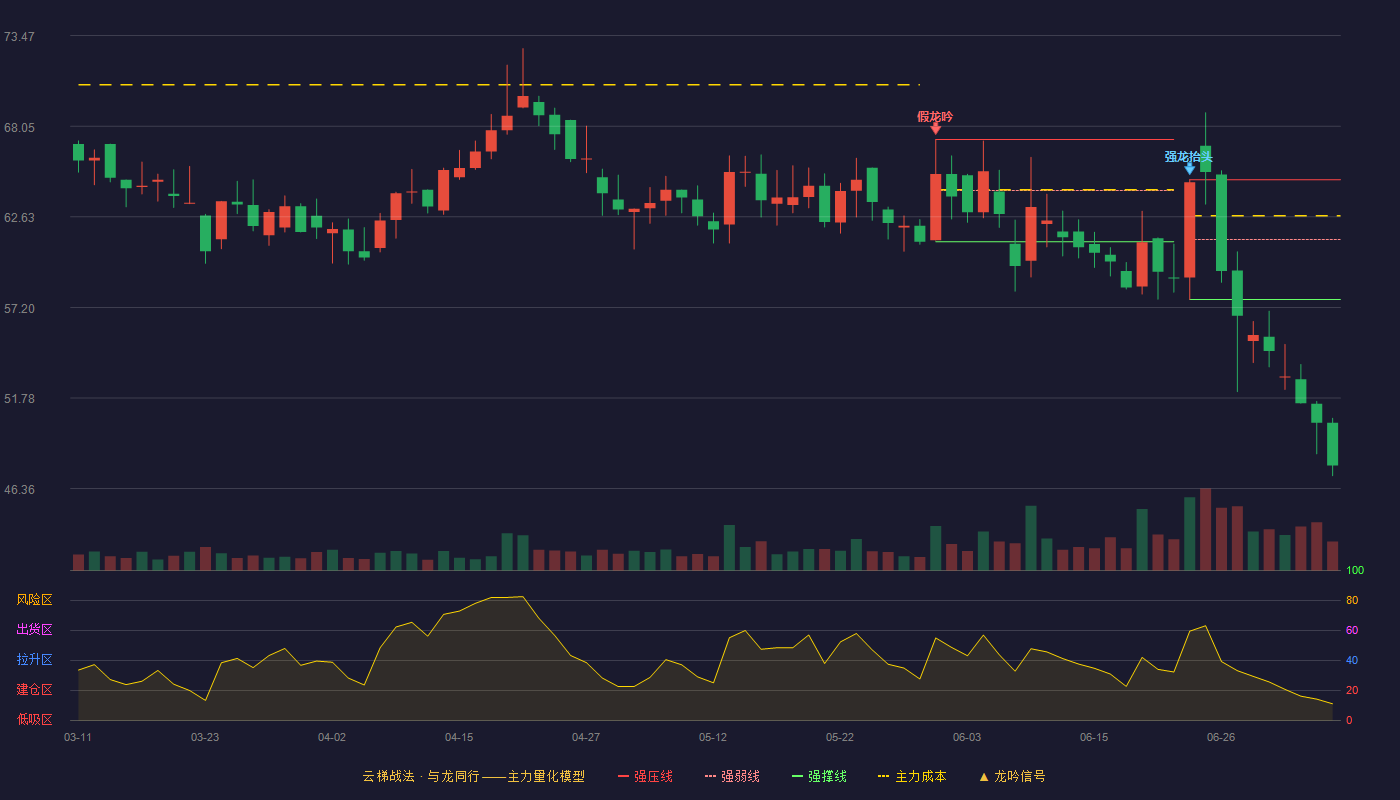
Task: Click the orange 80 indicator scale value
Action: (1352, 601)
